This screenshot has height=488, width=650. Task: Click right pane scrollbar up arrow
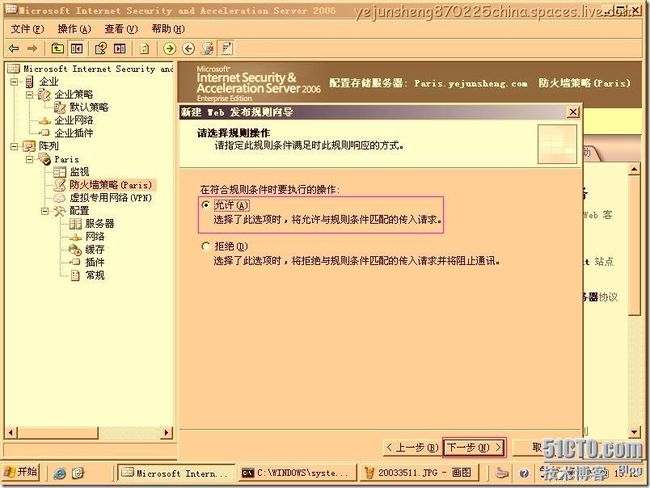[634, 170]
